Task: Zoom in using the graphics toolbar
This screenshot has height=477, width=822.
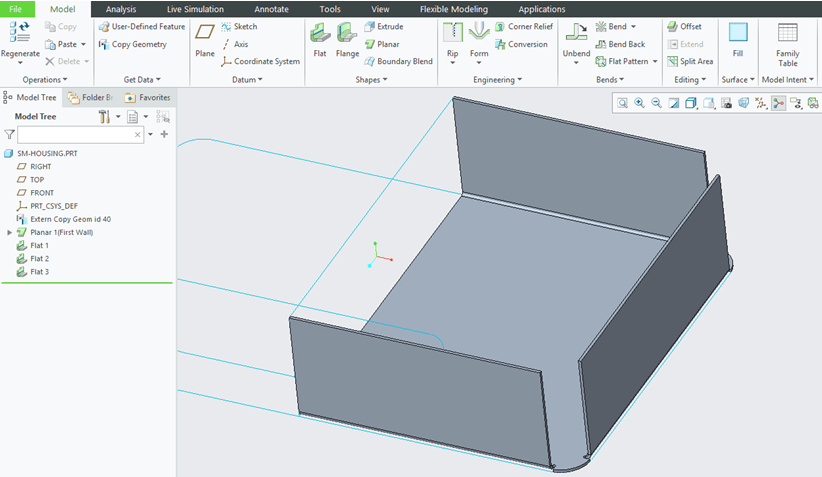Action: click(639, 103)
